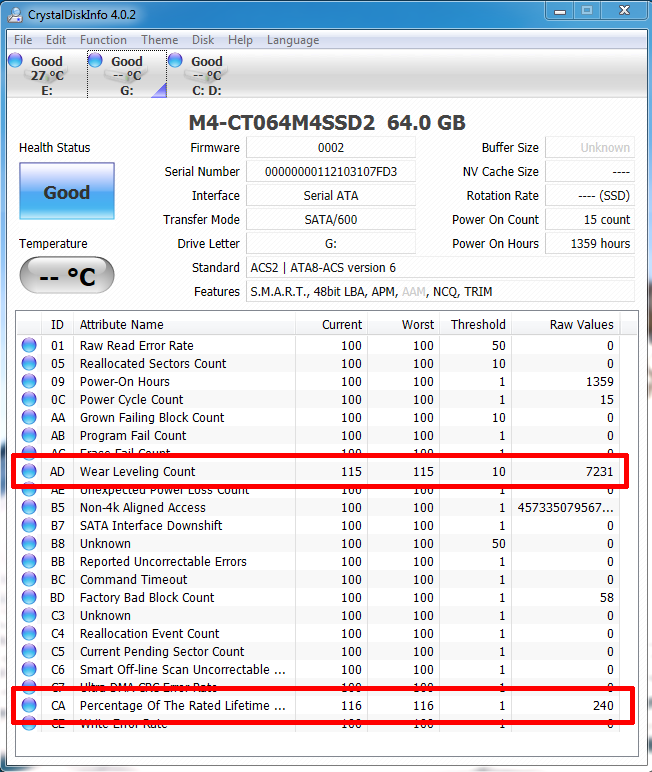
Task: Click the CrystalDiskInfo title bar app icon
Action: point(15,15)
